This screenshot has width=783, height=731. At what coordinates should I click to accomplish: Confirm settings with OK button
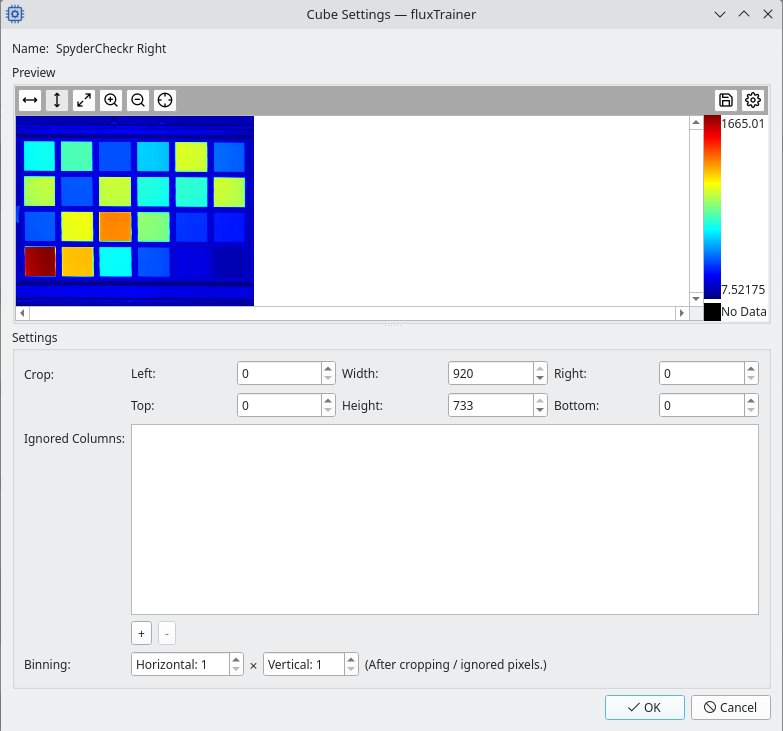[645, 708]
